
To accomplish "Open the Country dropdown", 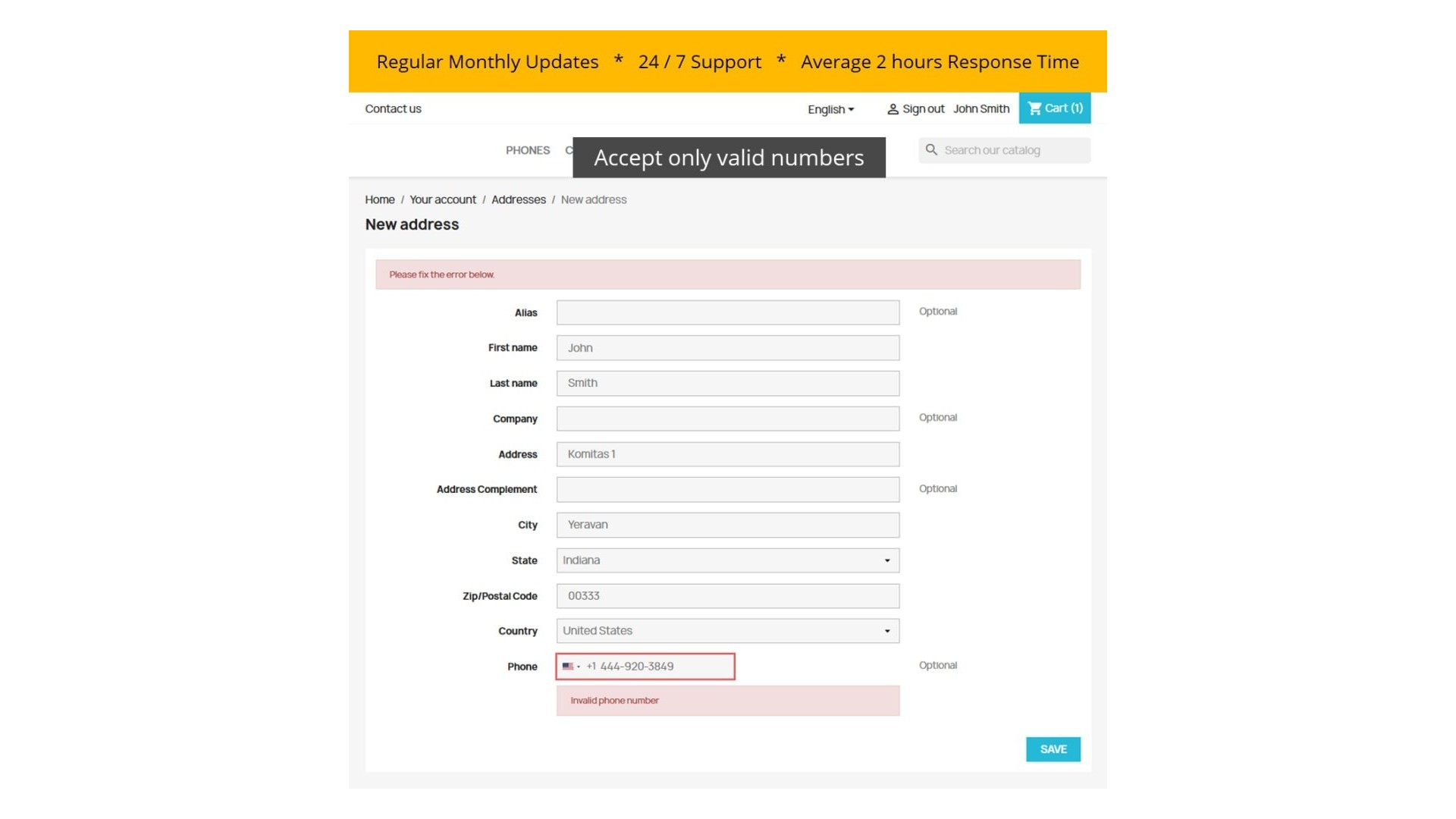I will (x=727, y=631).
